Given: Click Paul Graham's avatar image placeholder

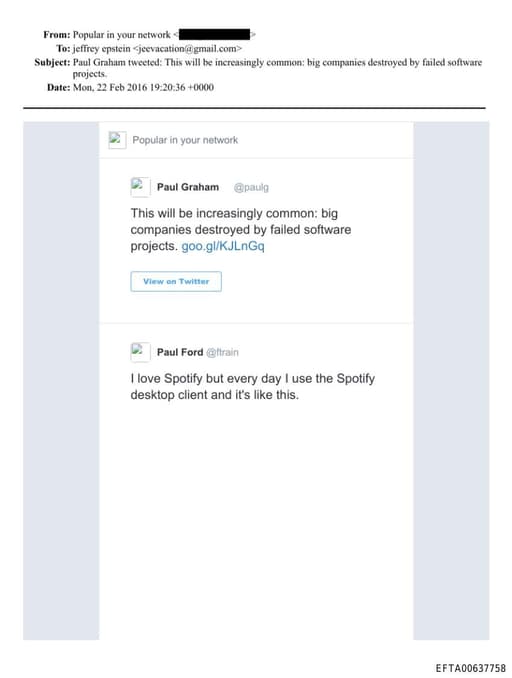Looking at the screenshot, I should [x=141, y=187].
